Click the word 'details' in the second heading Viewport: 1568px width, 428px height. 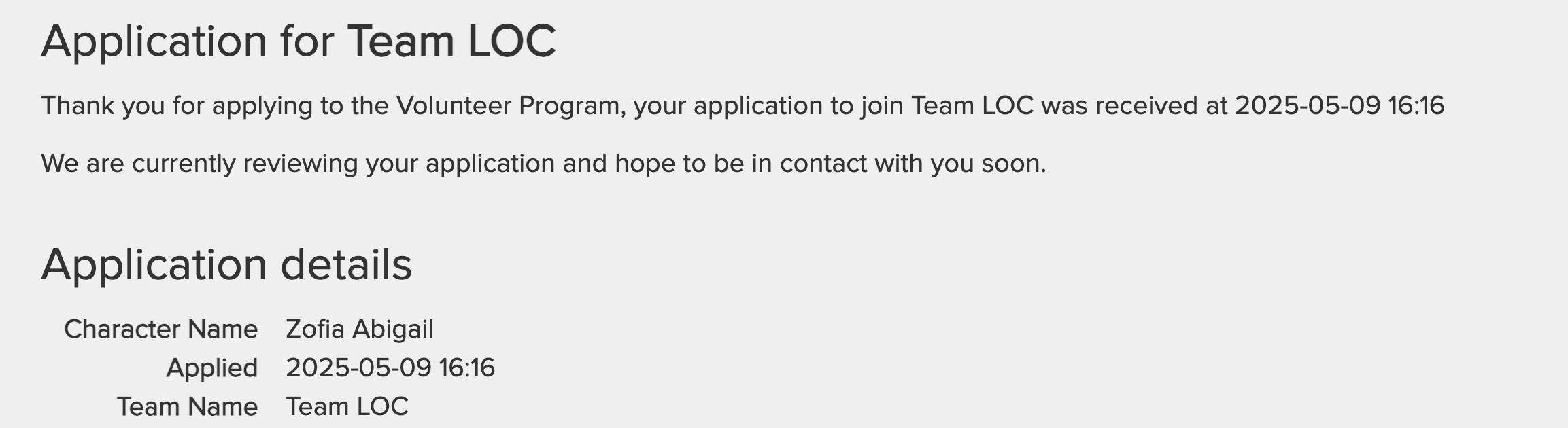click(x=346, y=264)
